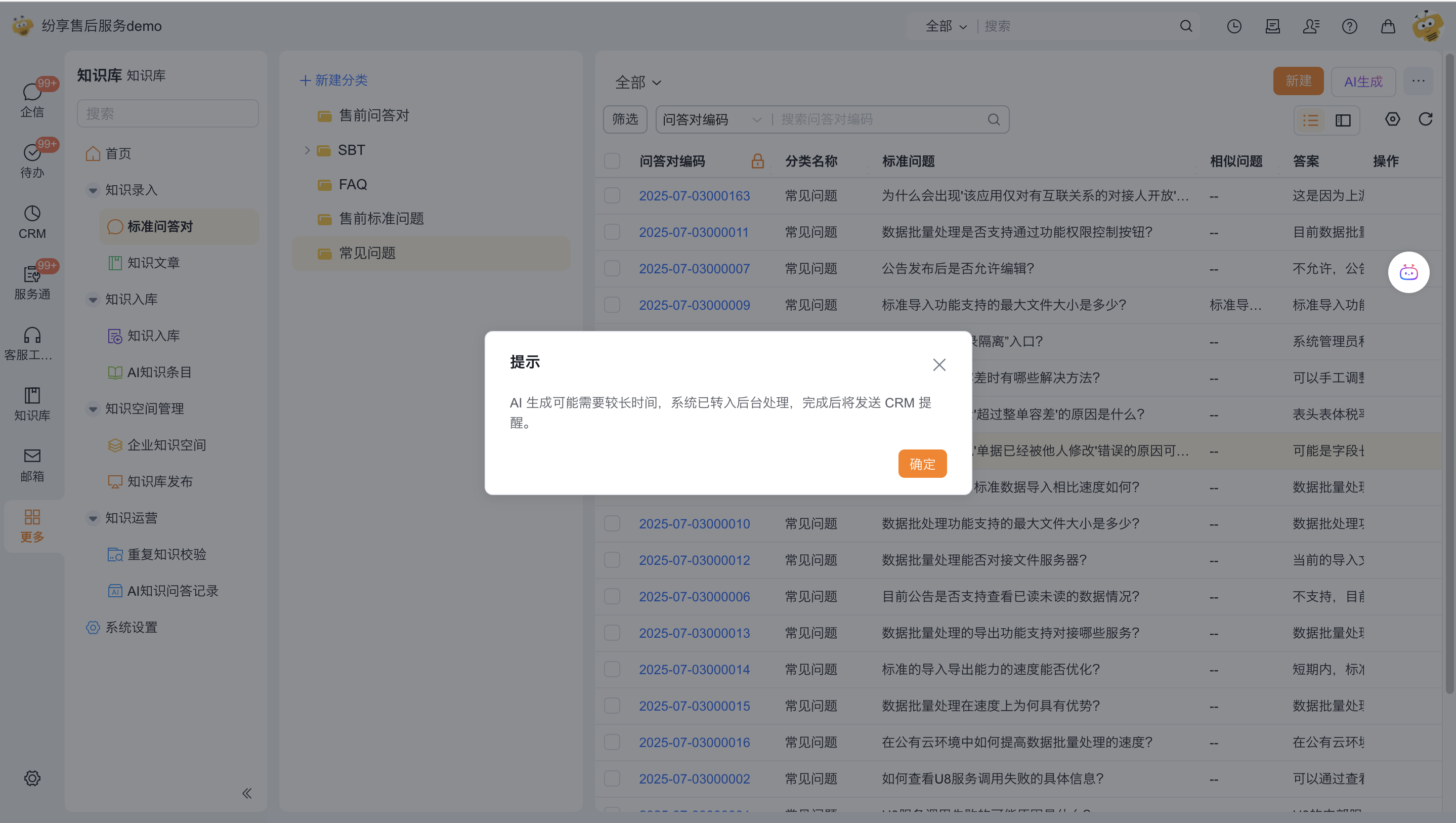Switch to split panel view icon
Viewport: 1456px width, 823px height.
1343,120
